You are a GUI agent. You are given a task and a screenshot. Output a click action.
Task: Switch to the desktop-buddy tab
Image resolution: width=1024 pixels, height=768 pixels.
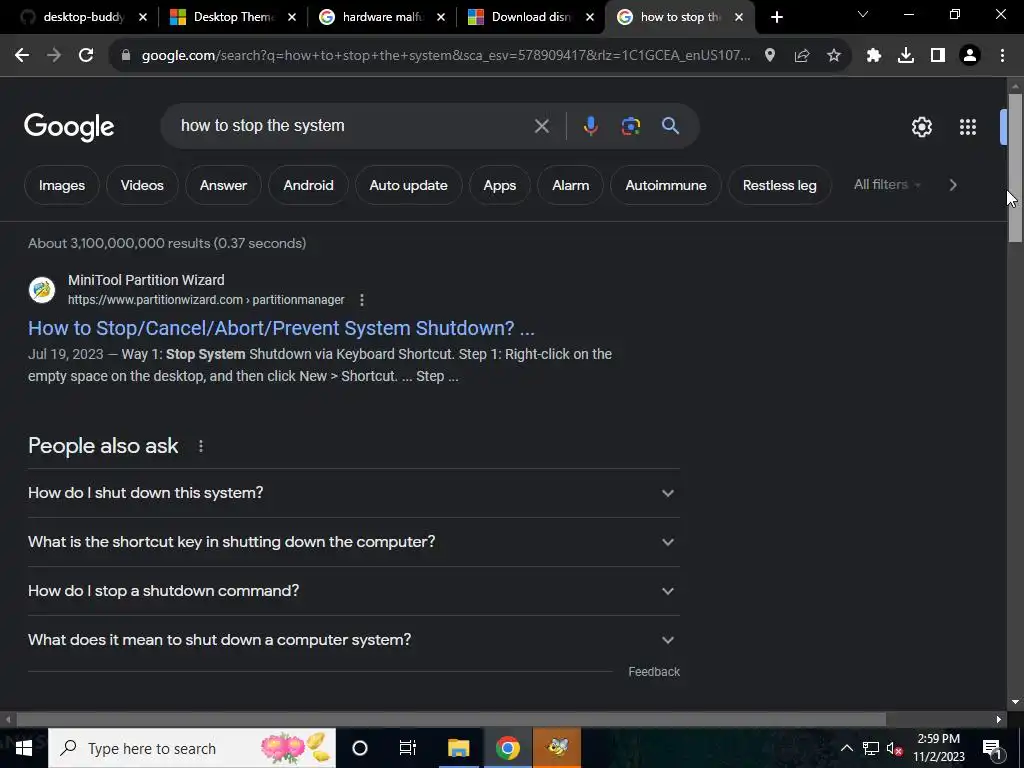84,17
